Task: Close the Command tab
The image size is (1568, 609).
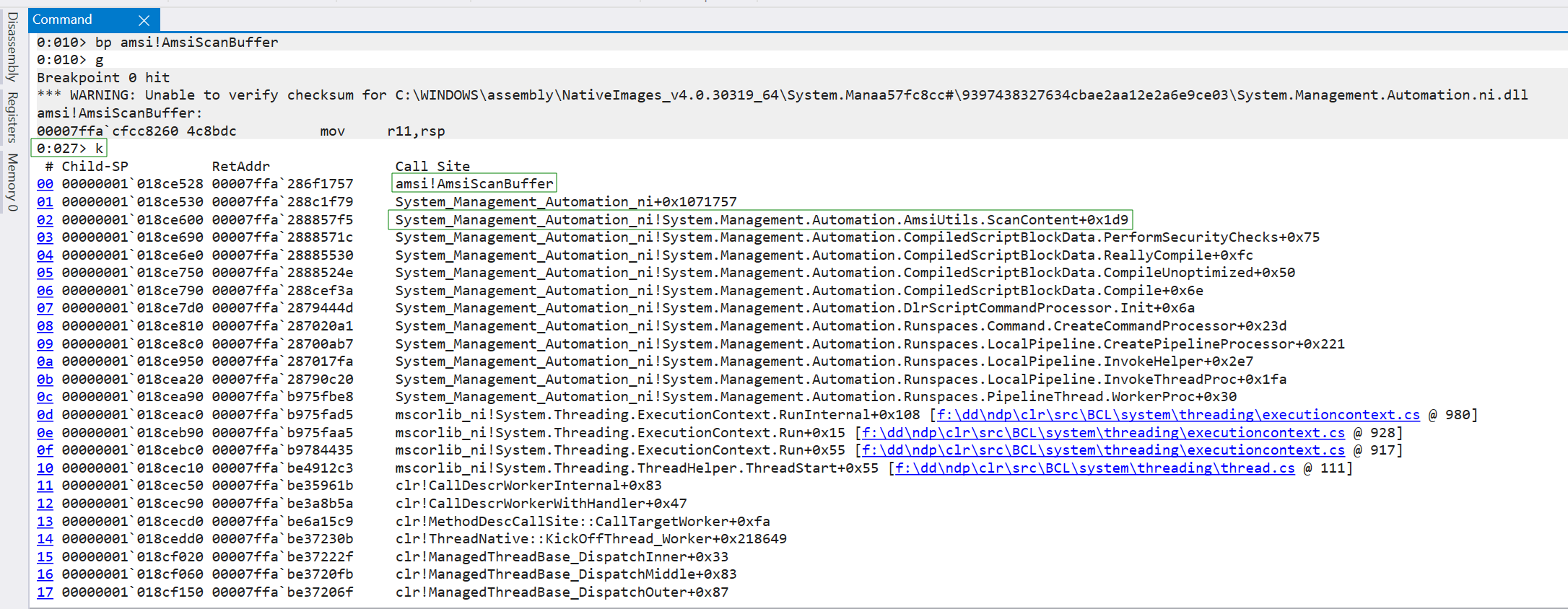Action: tap(144, 20)
